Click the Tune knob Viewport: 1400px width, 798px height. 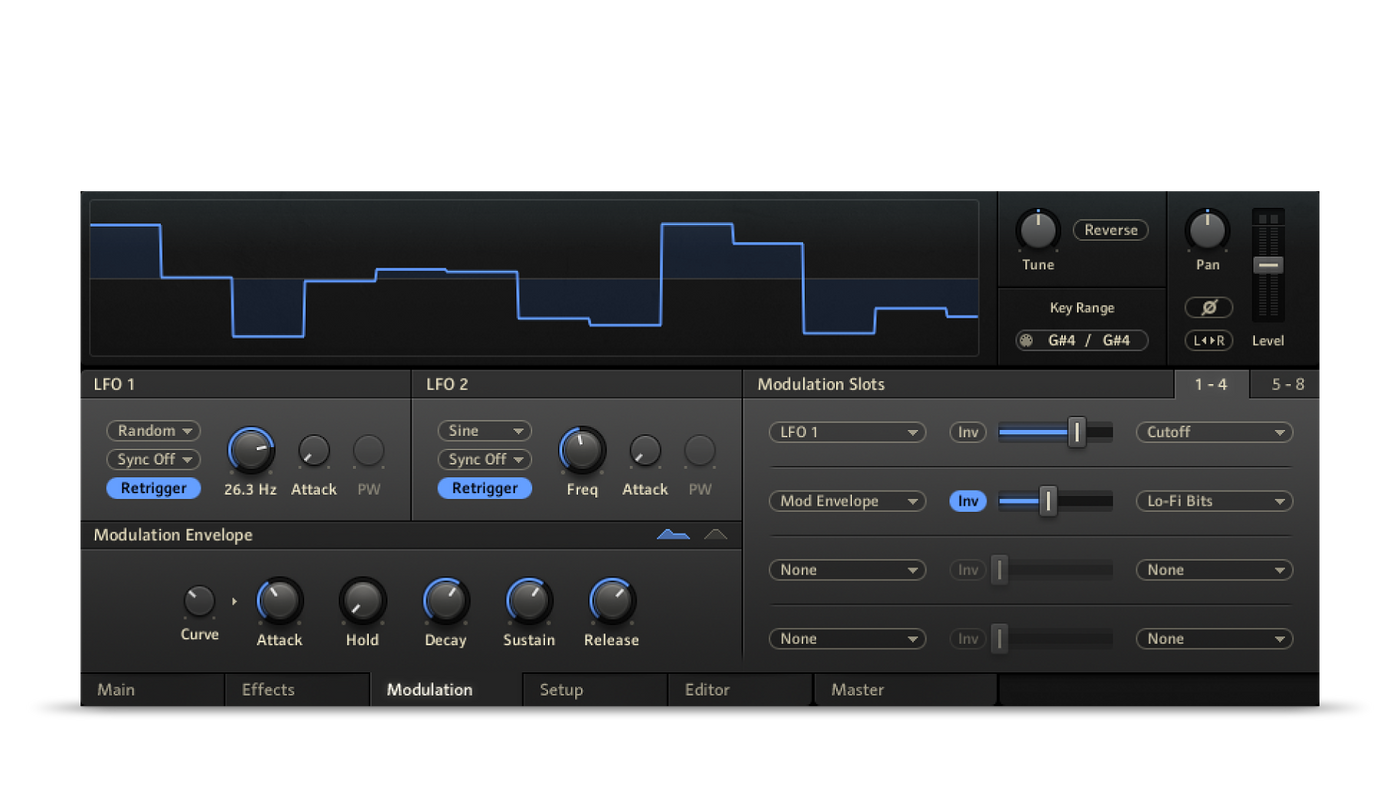click(1038, 230)
